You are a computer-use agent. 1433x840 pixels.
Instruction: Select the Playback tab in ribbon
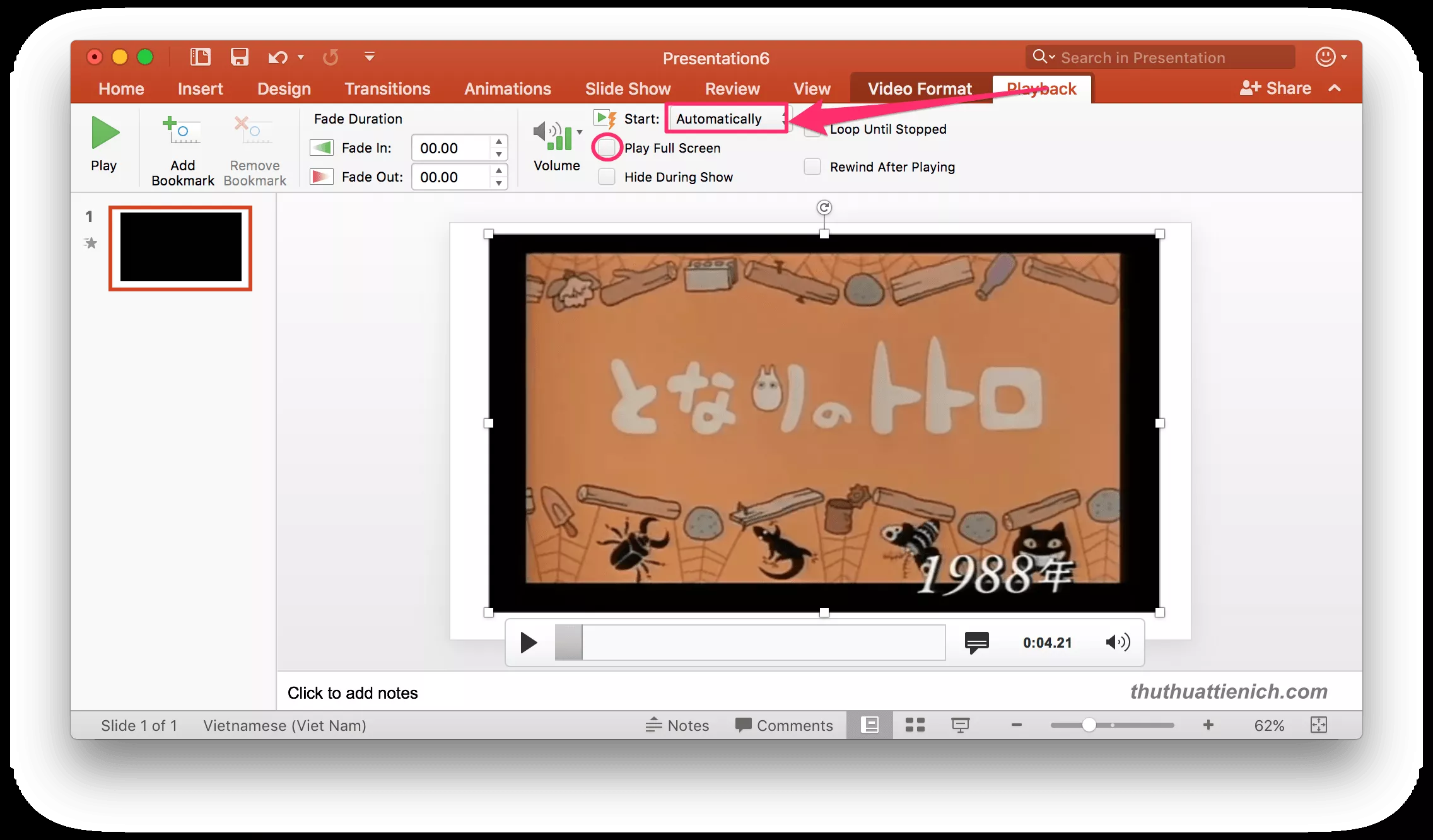coord(1041,88)
